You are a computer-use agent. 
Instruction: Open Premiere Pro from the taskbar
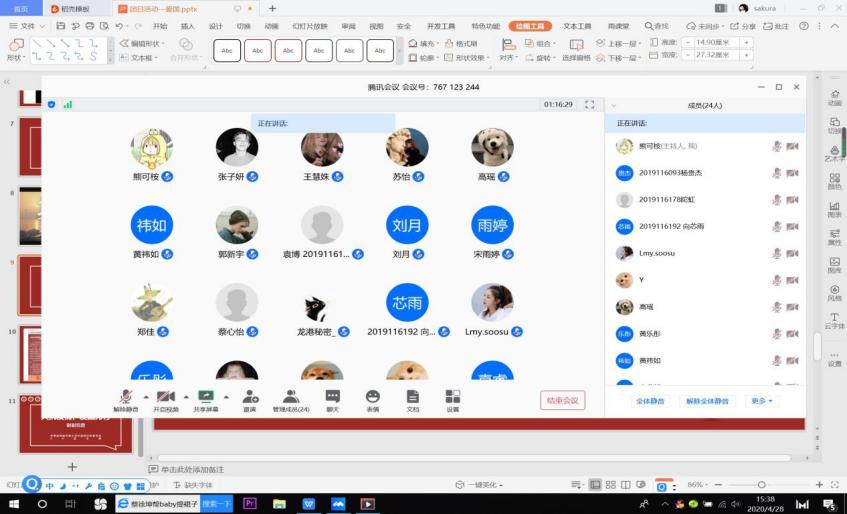250,503
